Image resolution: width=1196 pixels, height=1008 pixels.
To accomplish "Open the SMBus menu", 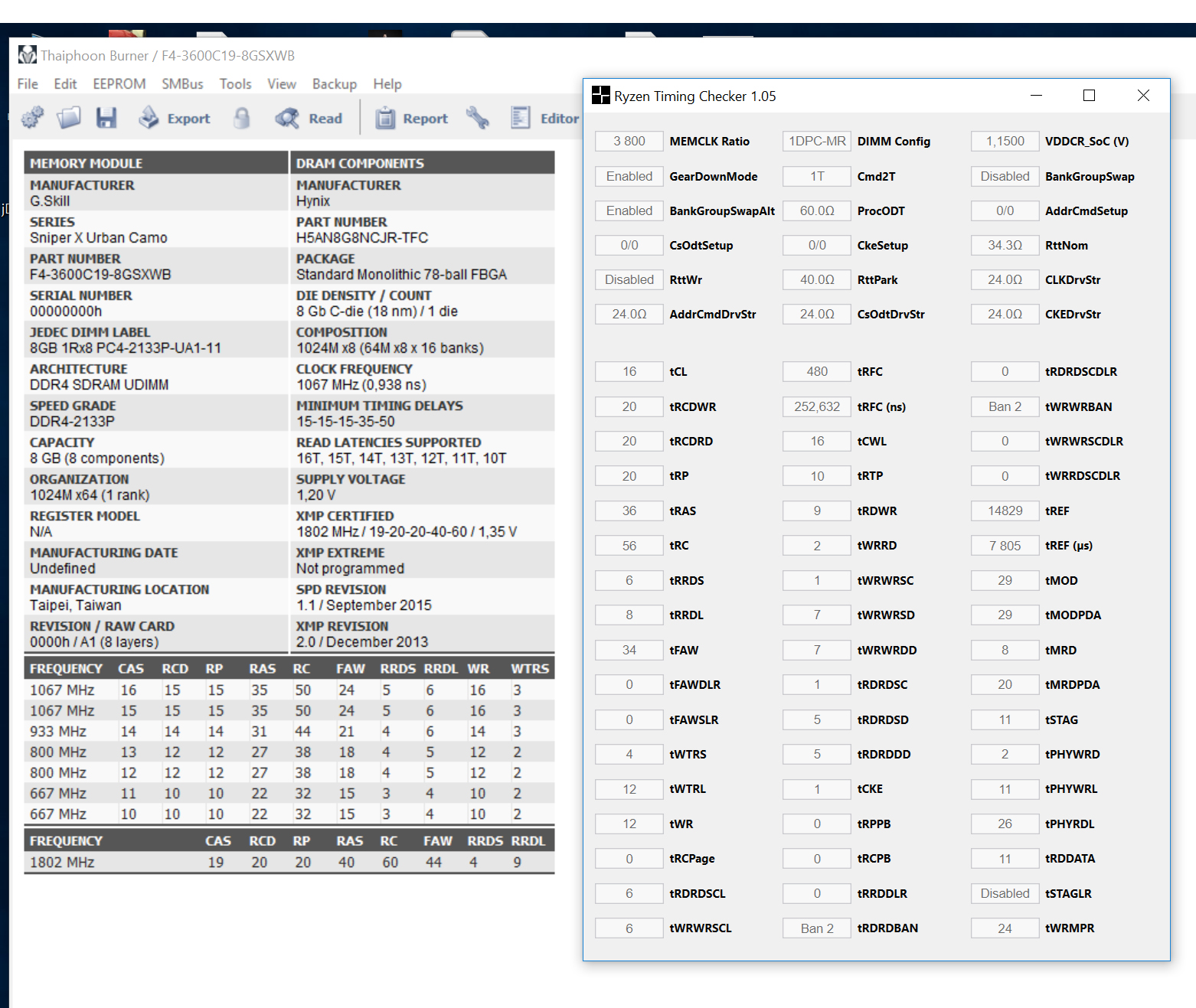I will coord(182,84).
